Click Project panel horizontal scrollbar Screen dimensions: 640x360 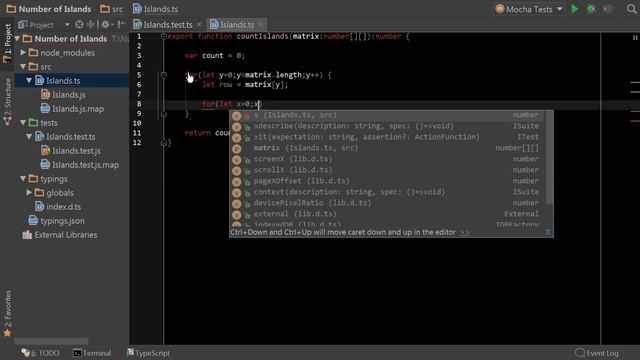click(51, 341)
